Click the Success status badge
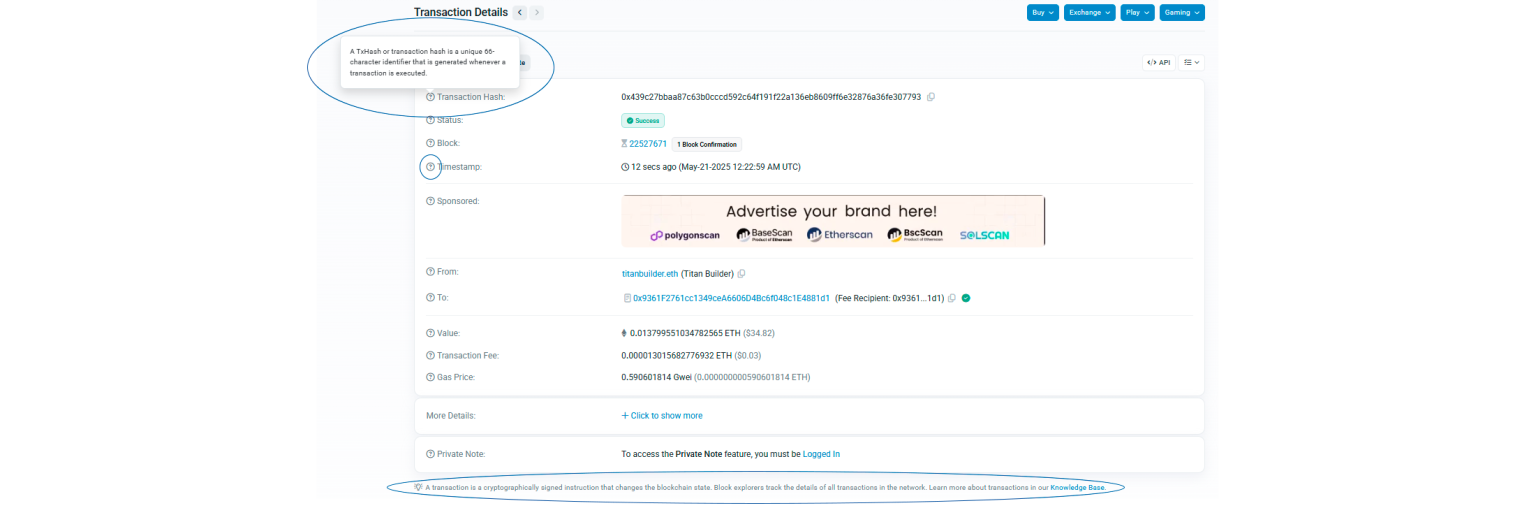 click(643, 120)
